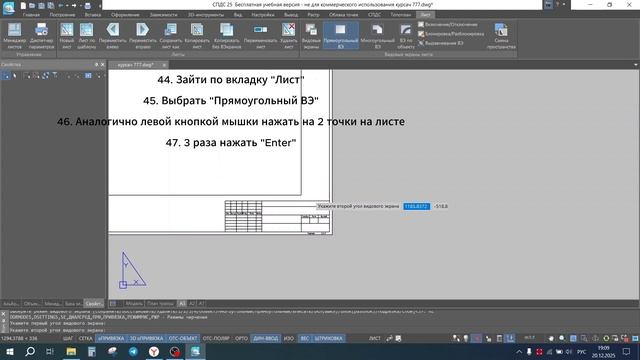The height and width of the screenshot is (360, 640).
Task: Click ЛИСТ space indicator in status bar
Action: tap(375, 338)
